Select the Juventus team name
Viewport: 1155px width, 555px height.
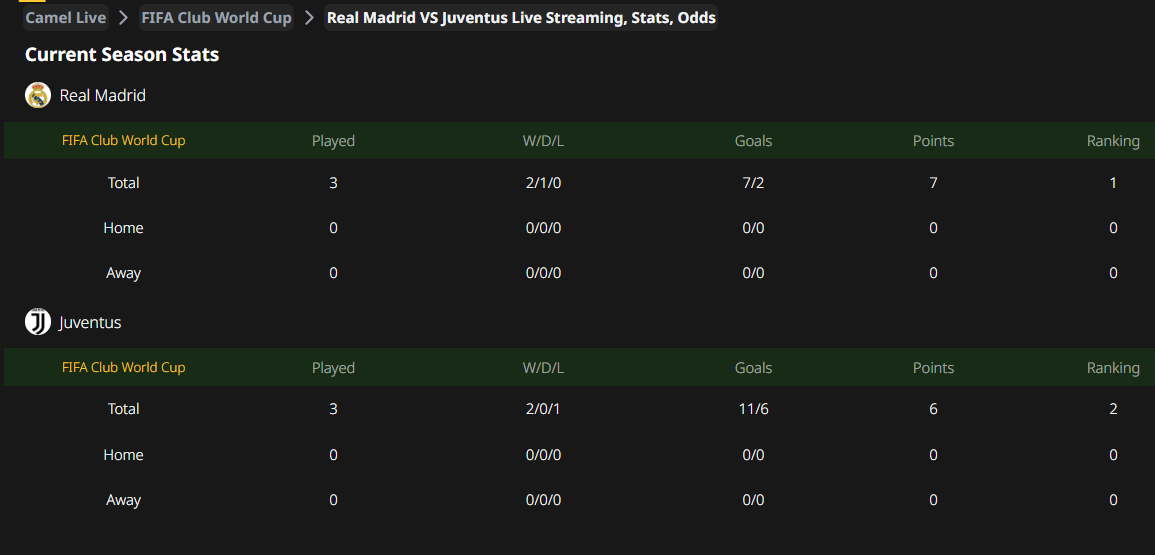(x=90, y=322)
